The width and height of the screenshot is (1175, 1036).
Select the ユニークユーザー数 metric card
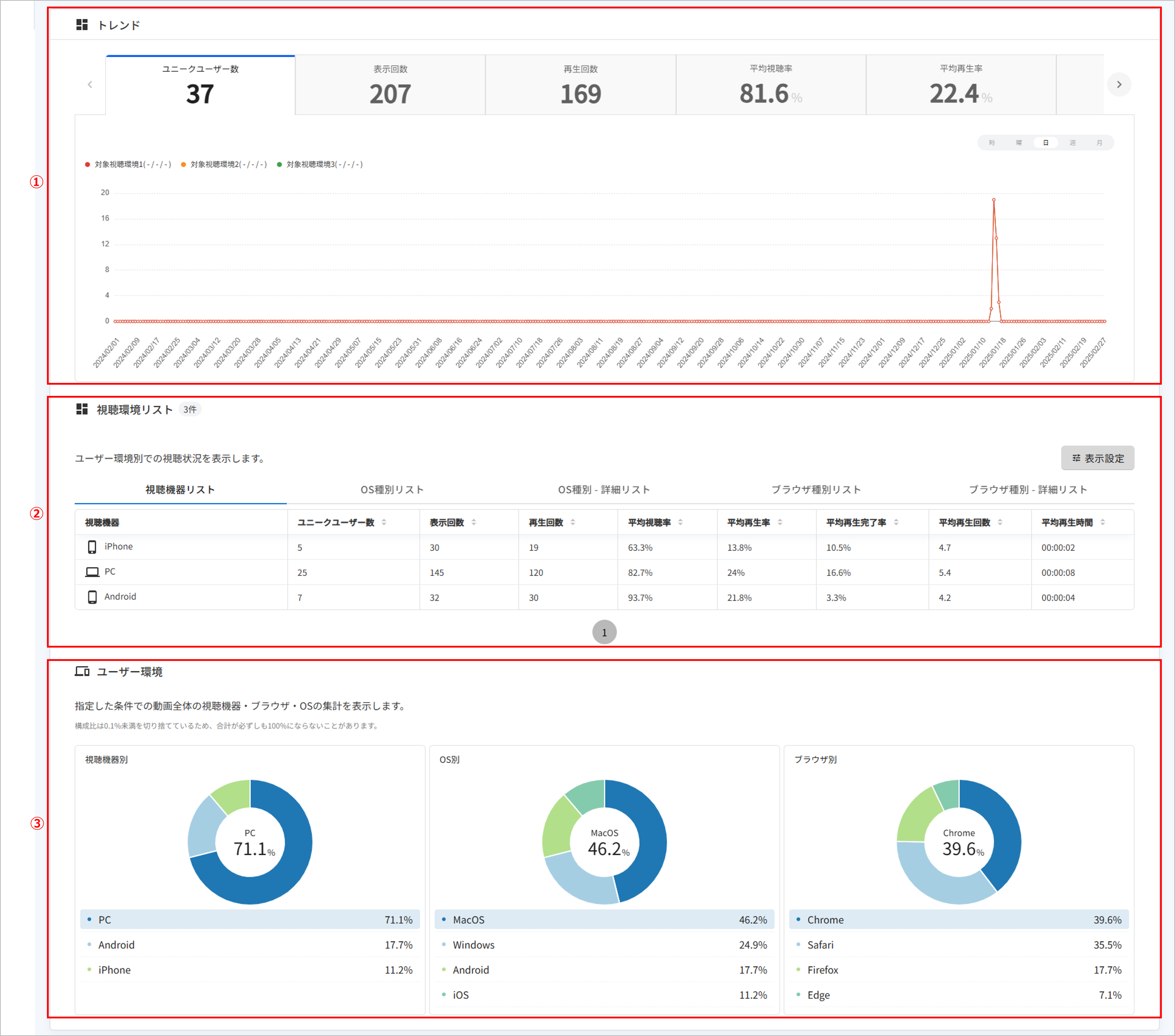coord(200,85)
